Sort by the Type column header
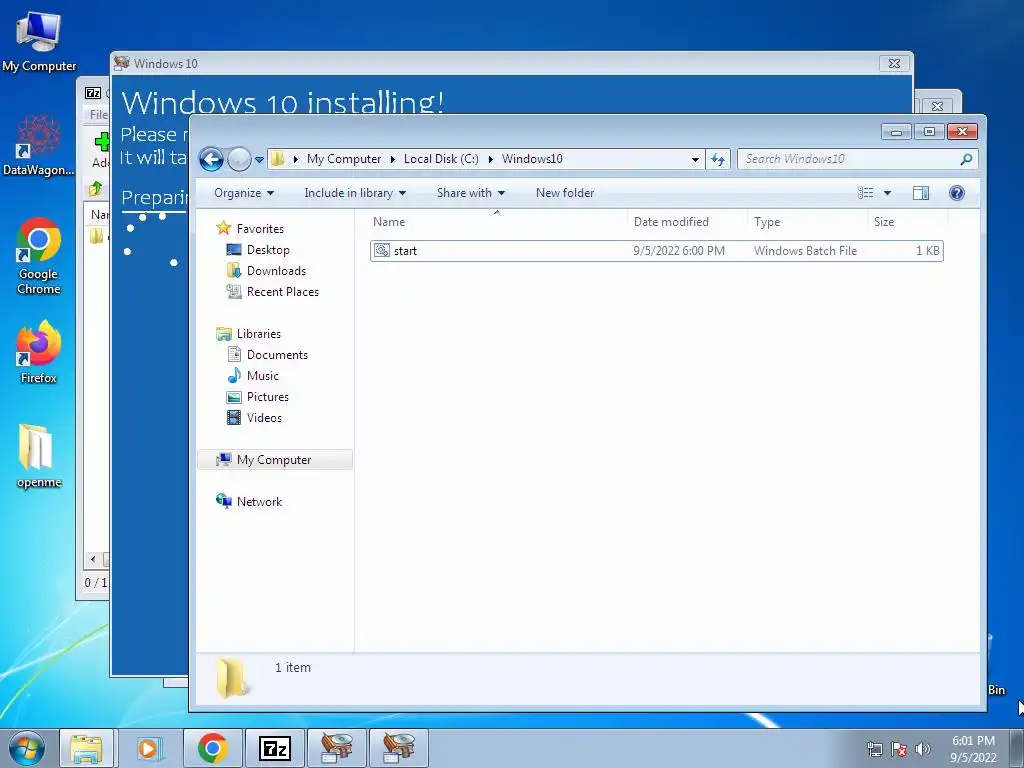This screenshot has width=1024, height=768. pos(807,221)
